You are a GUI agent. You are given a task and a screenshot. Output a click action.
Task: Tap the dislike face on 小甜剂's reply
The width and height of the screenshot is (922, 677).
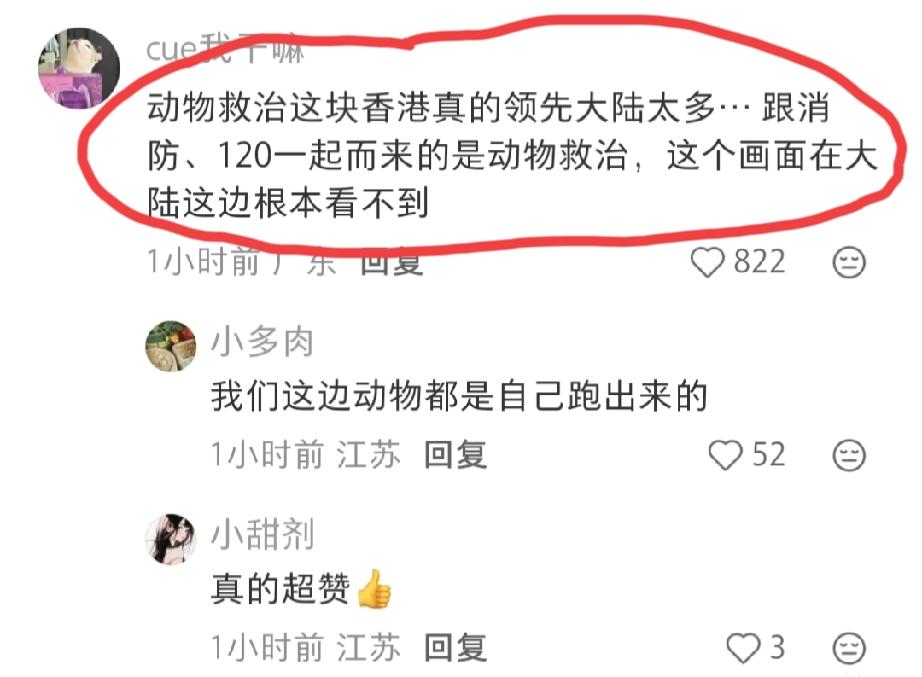[x=849, y=648]
